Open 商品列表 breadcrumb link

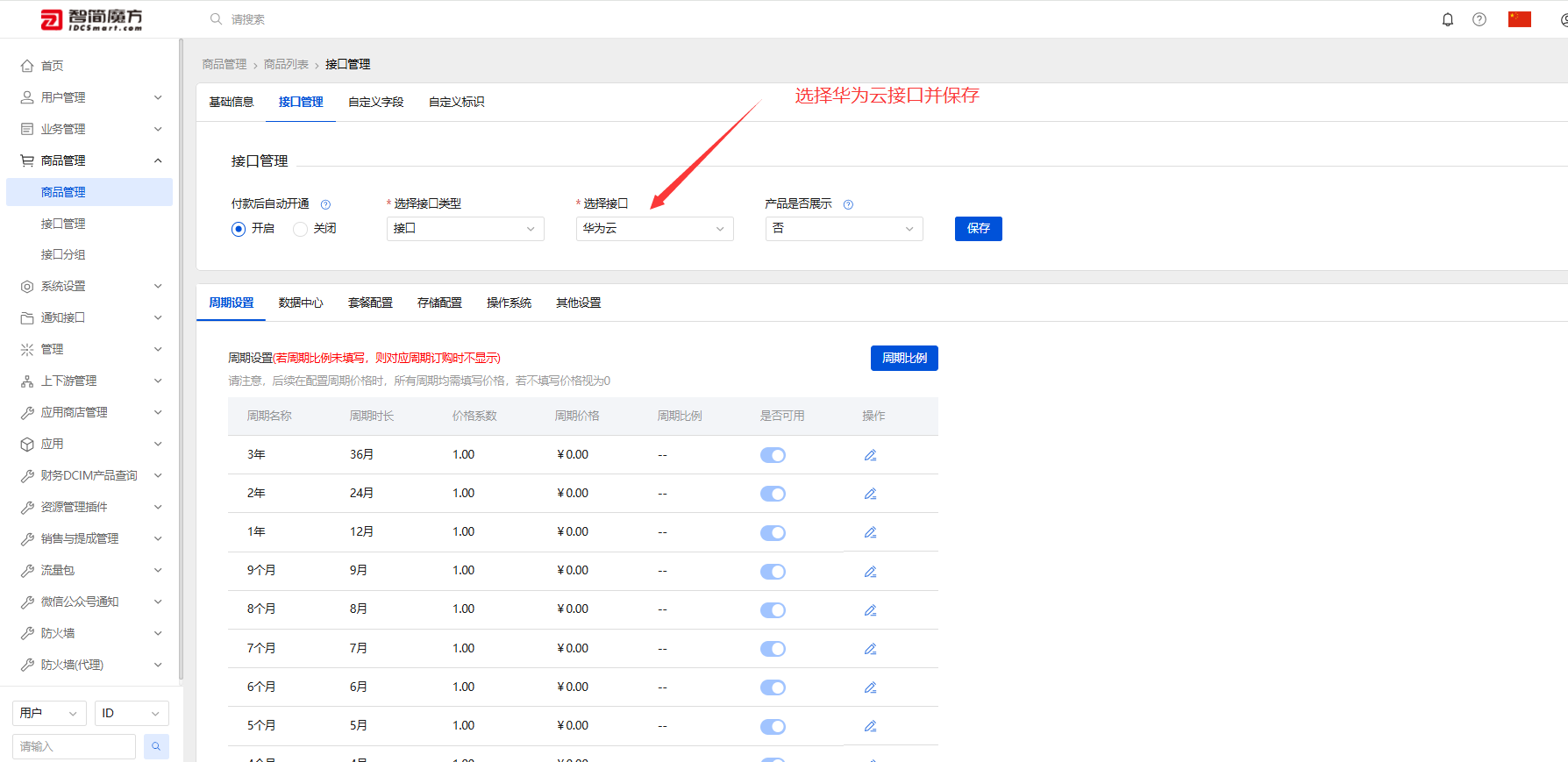click(286, 65)
